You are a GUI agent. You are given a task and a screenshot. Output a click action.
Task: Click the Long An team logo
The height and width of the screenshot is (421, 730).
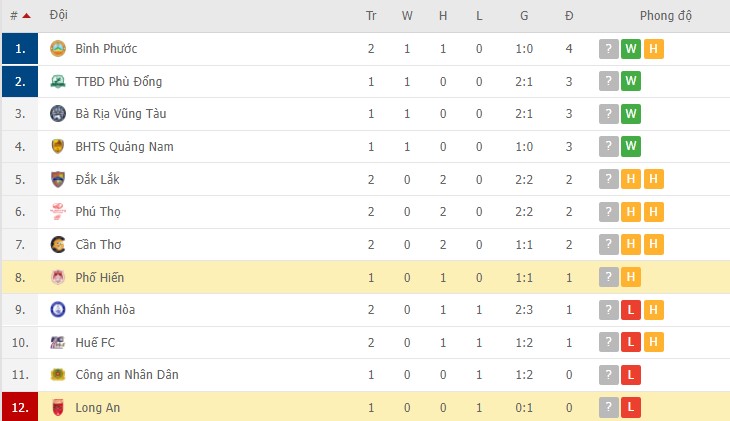[57, 407]
